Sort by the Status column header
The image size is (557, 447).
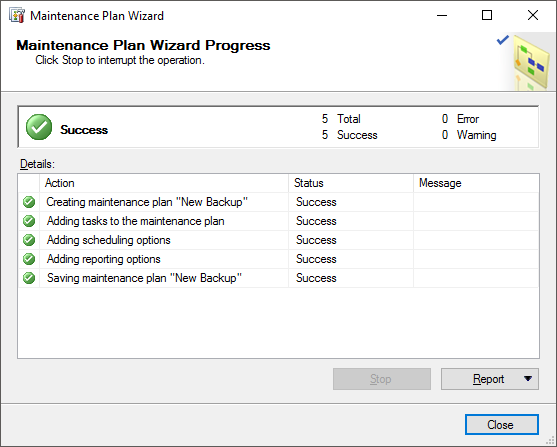351,183
